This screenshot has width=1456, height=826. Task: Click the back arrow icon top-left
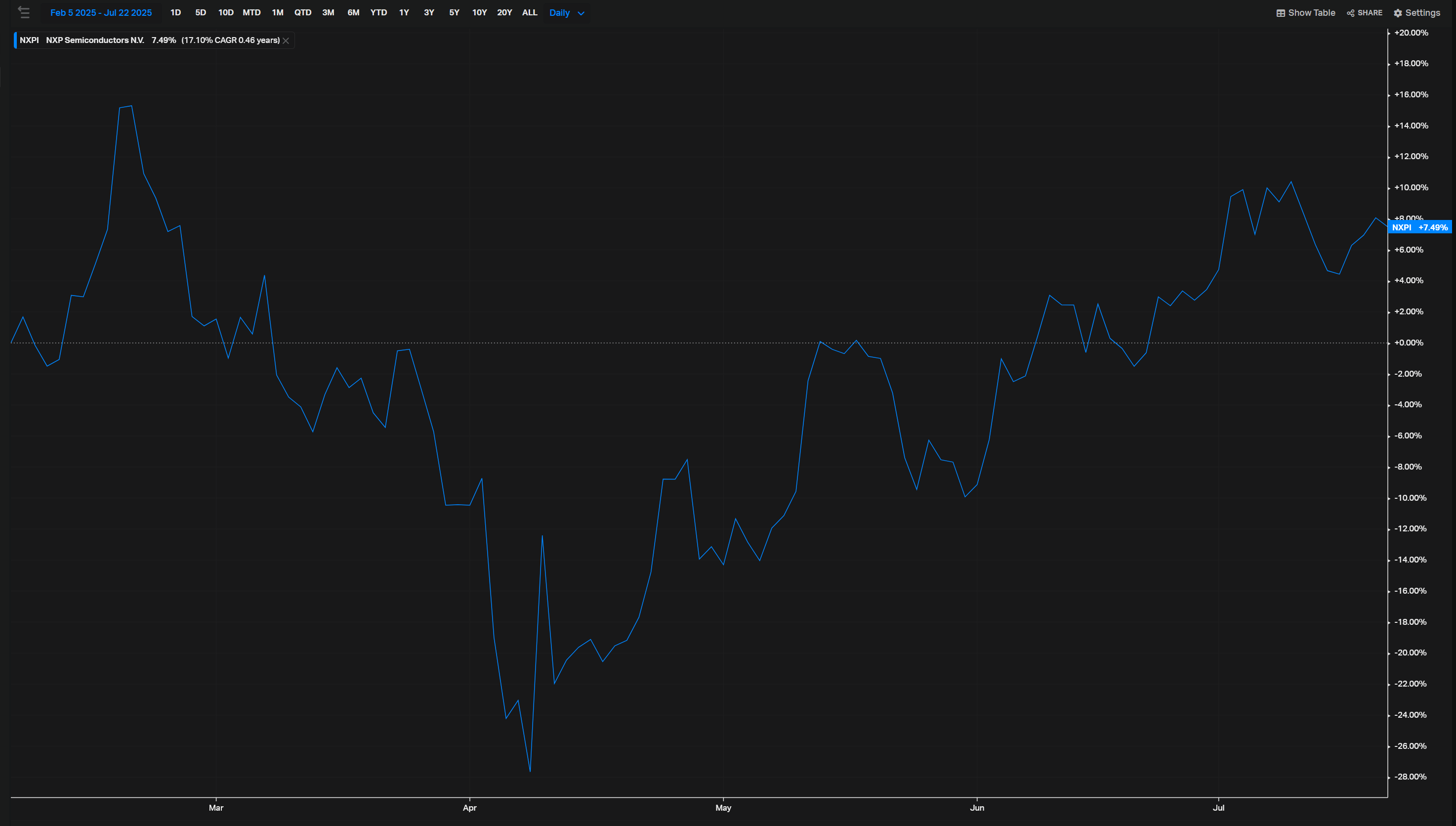(24, 12)
